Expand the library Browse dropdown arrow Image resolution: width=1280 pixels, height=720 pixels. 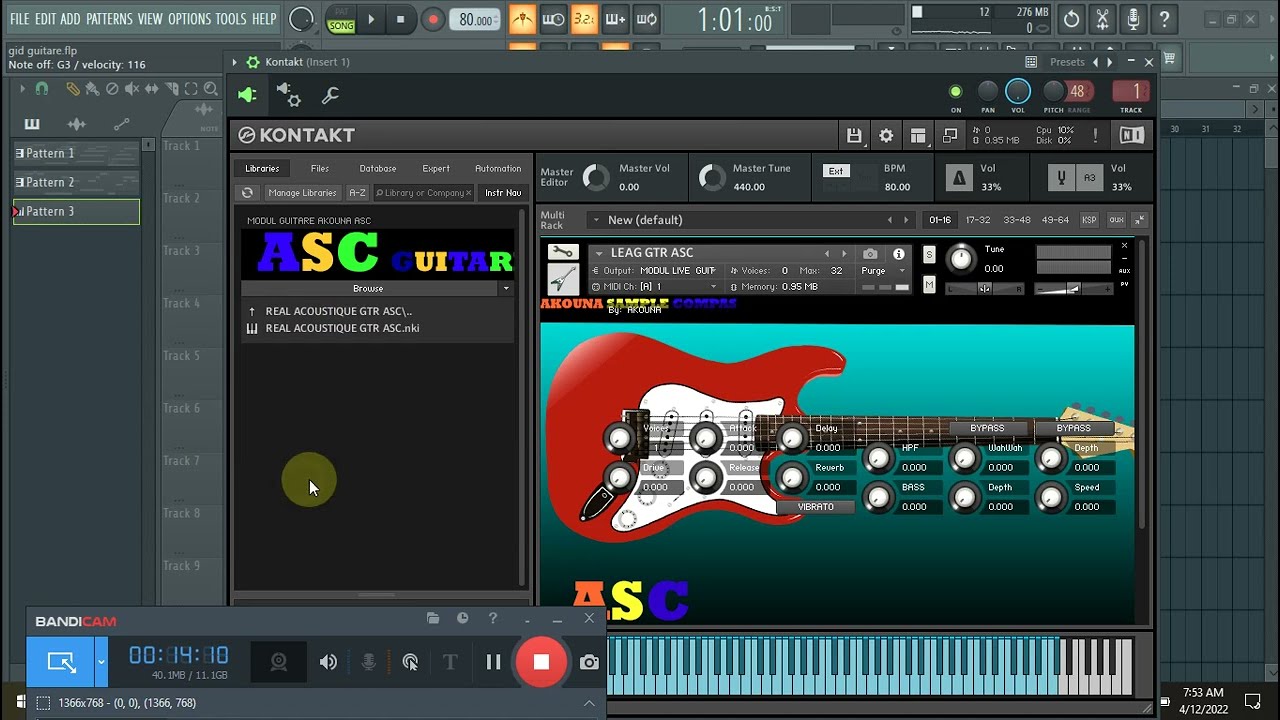click(506, 288)
